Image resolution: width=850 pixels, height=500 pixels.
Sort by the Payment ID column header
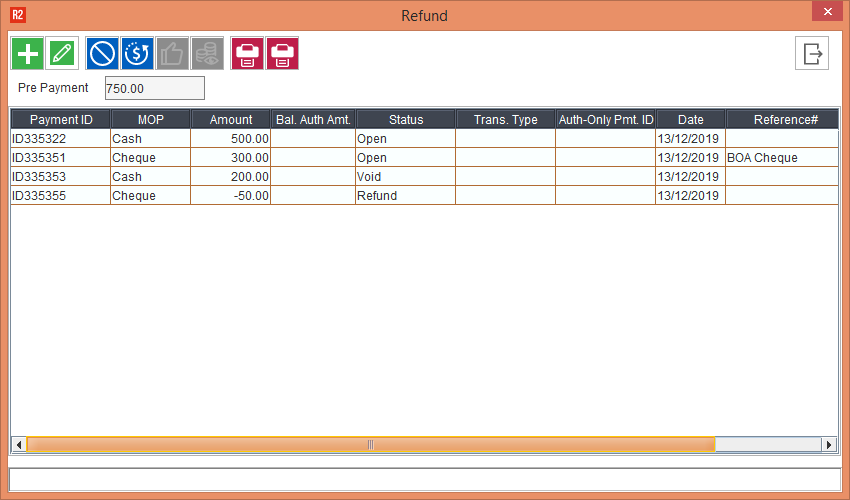click(60, 120)
